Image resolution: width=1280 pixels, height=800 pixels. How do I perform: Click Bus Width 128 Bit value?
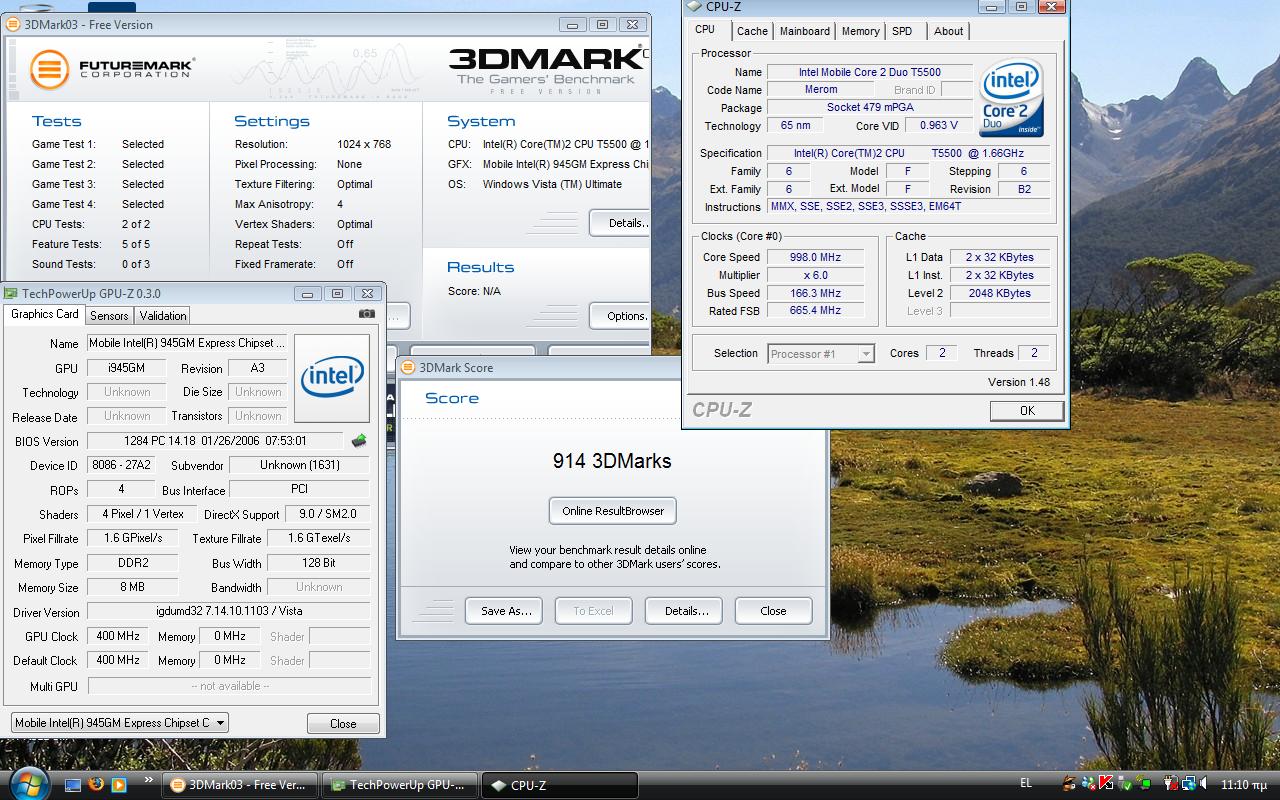[x=319, y=563]
